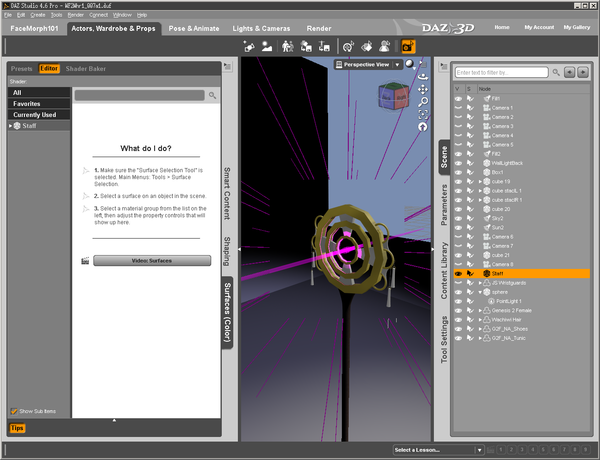Click the PointLight 1 node icon
The height and width of the screenshot is (460, 600).
[491, 301]
